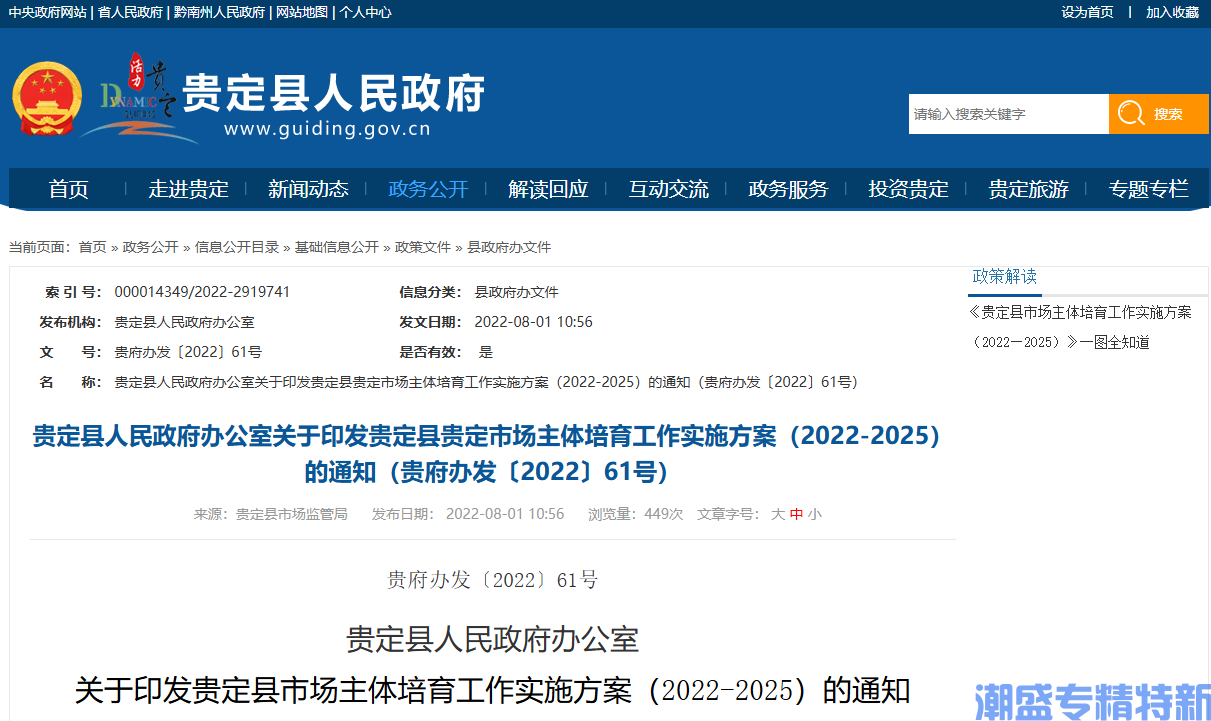1211x721 pixels.
Task: Click the body heading 贵定县人民政府办公室
Action: pyautogui.click(x=493, y=639)
